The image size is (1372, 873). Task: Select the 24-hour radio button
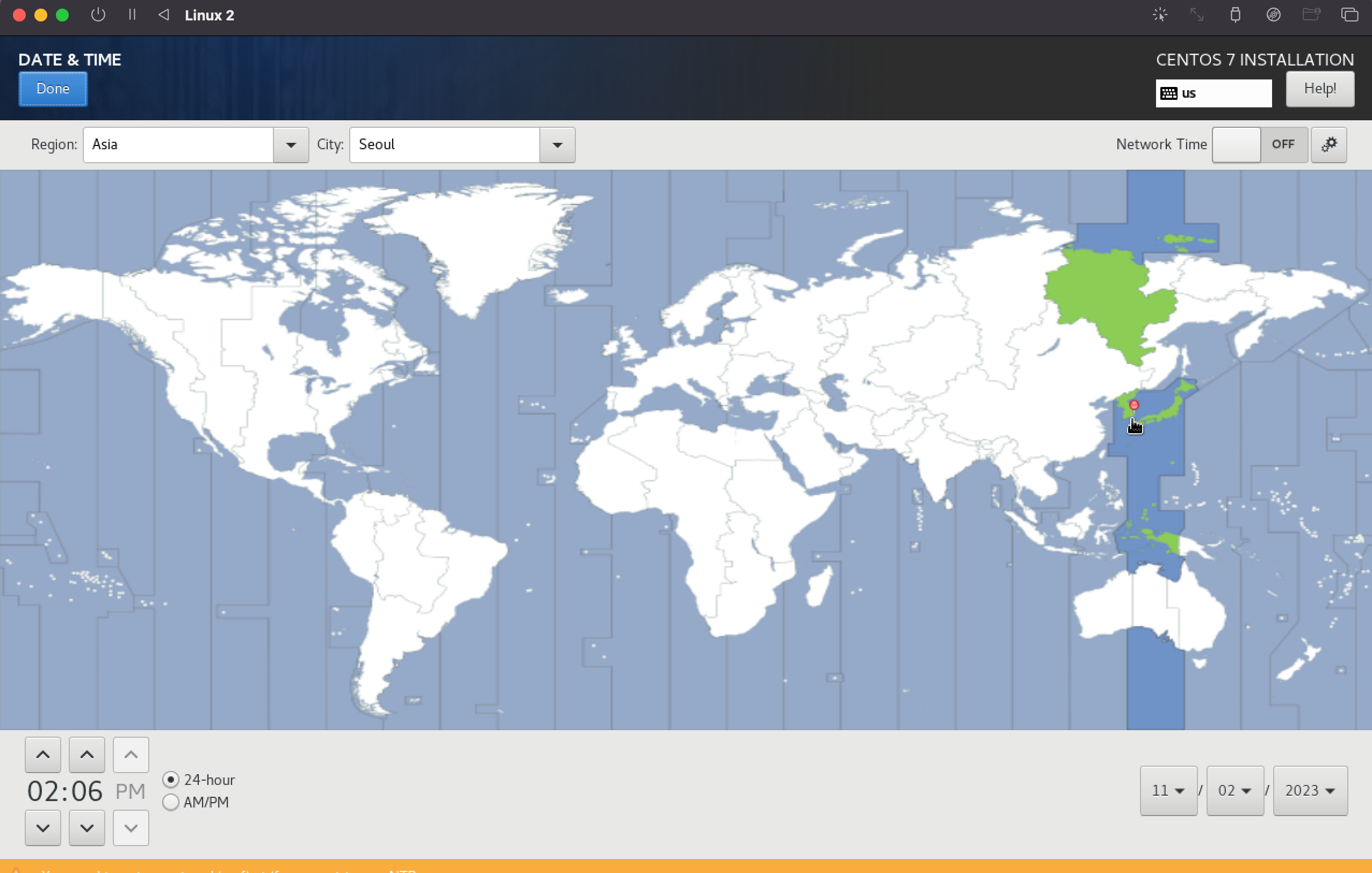(x=170, y=780)
